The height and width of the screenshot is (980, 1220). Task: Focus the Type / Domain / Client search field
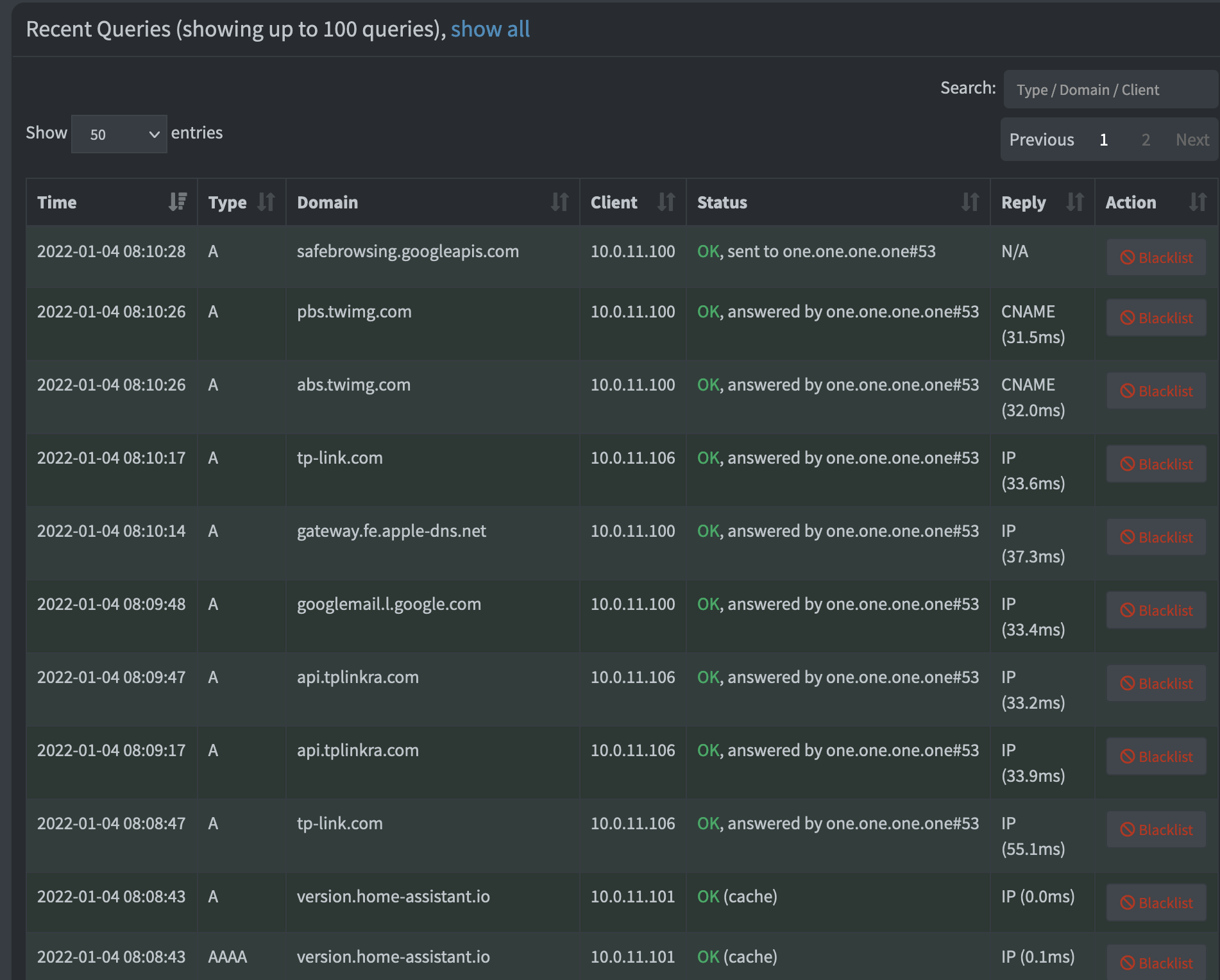pos(1111,90)
